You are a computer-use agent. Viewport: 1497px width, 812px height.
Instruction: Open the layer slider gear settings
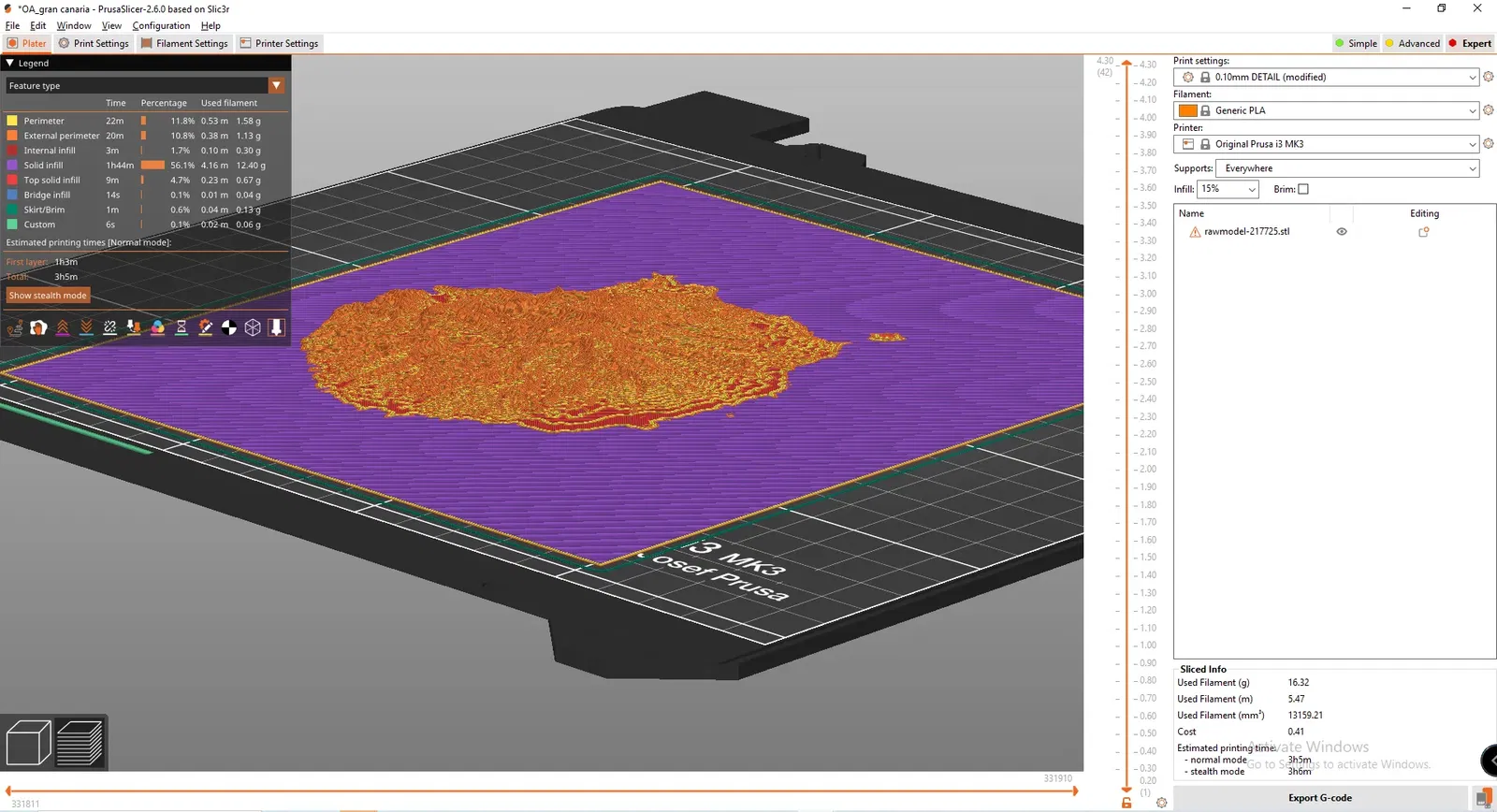(x=1161, y=803)
